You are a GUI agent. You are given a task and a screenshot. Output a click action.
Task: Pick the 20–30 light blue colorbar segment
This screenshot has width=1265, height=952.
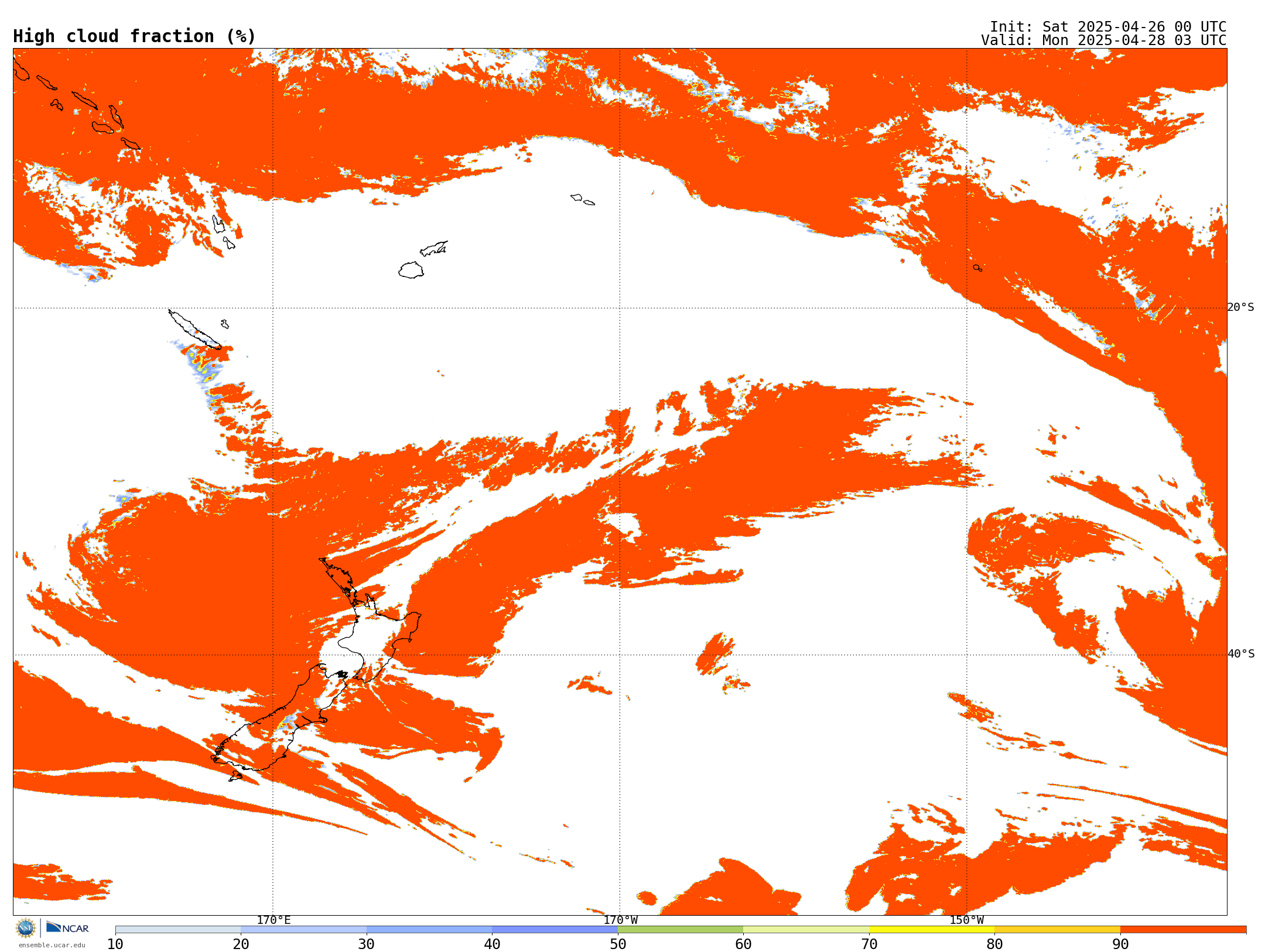pyautogui.click(x=303, y=930)
